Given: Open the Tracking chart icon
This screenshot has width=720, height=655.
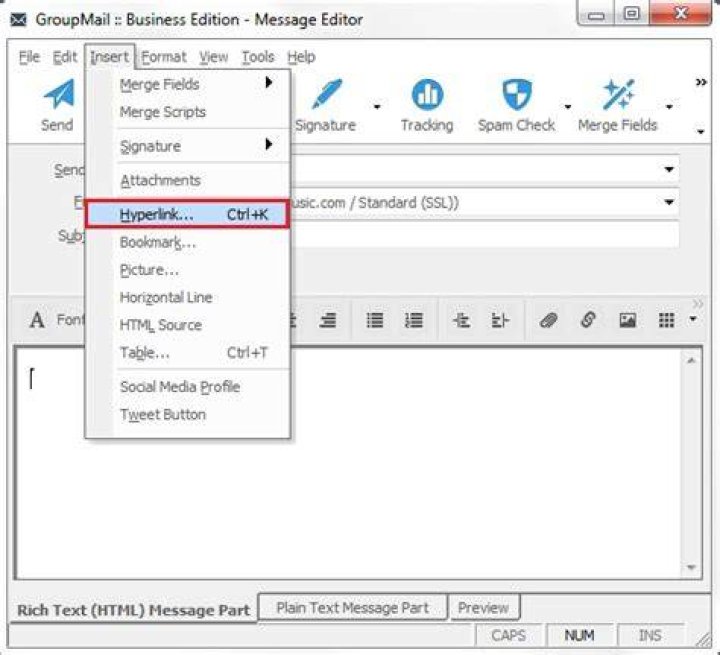Looking at the screenshot, I should point(428,94).
